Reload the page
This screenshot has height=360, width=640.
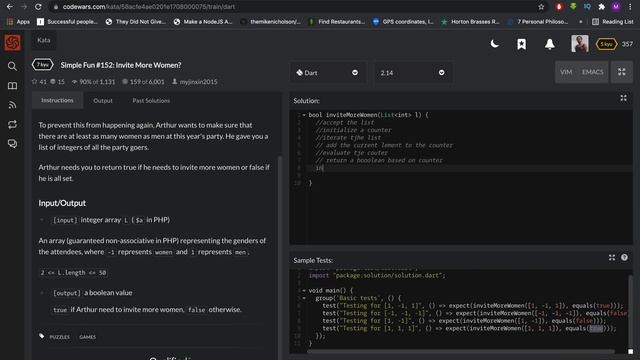pos(38,7)
